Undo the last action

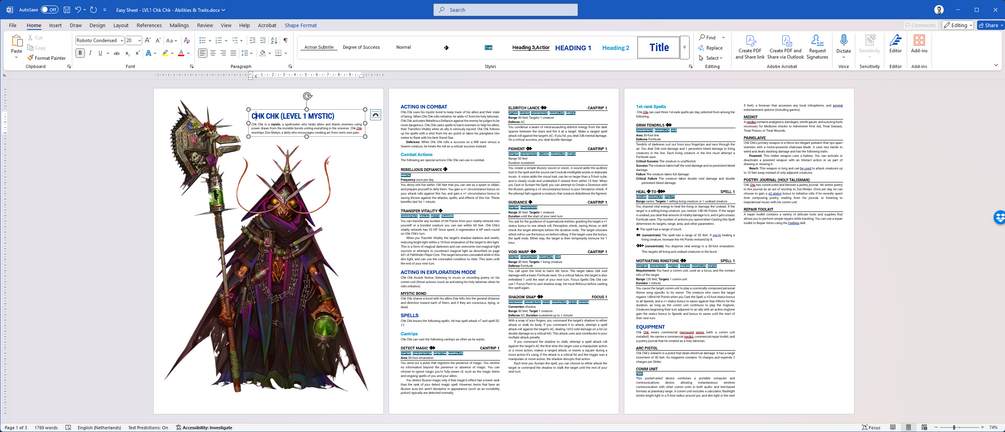coord(78,10)
